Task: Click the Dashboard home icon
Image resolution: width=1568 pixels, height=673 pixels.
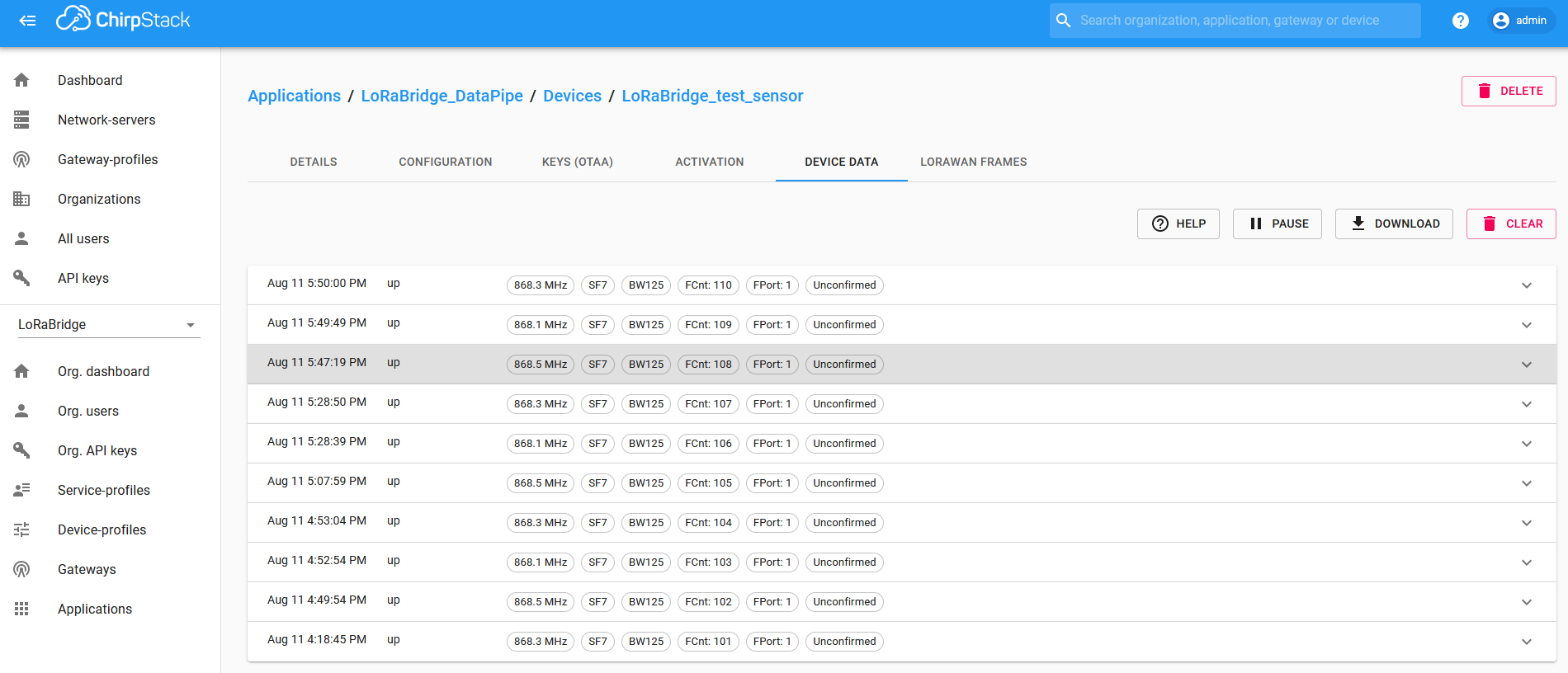Action: point(21,80)
